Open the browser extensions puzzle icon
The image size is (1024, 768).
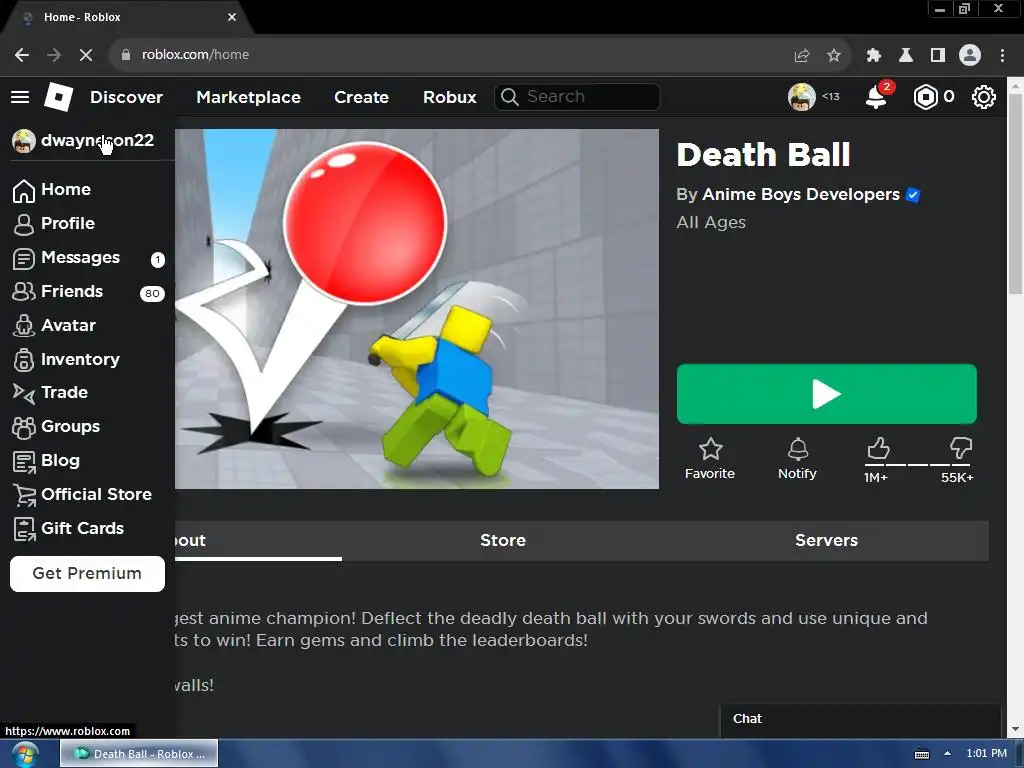click(874, 56)
